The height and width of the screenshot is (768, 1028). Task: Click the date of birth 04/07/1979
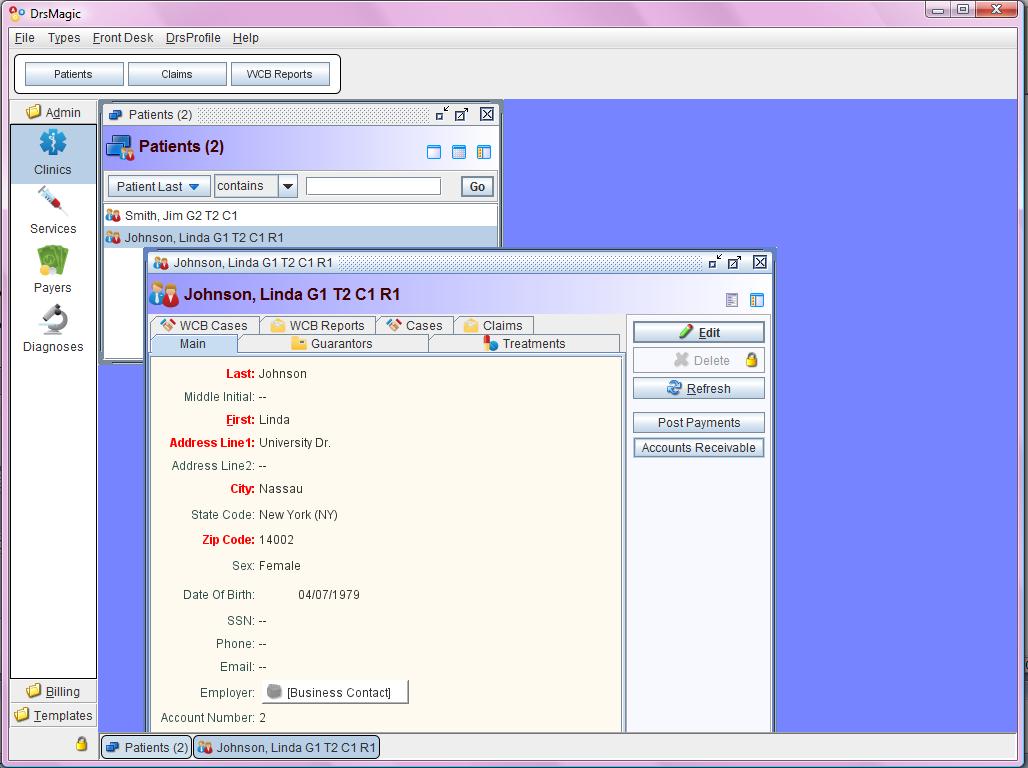coord(328,595)
